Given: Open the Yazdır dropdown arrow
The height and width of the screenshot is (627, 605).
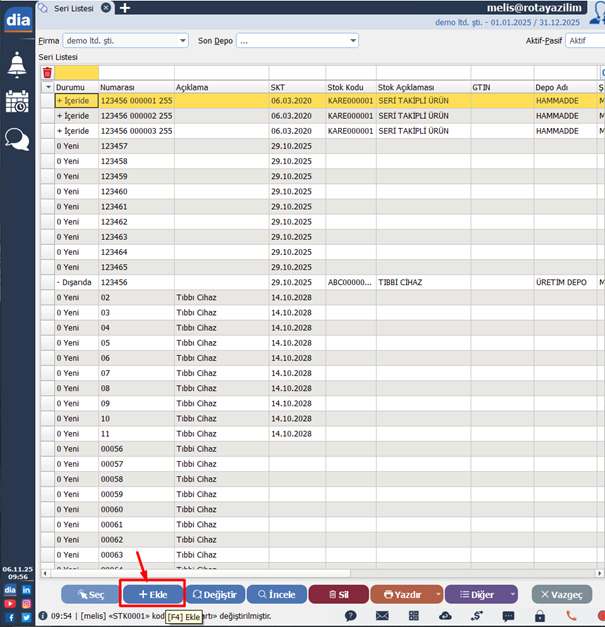Looking at the screenshot, I should pyautogui.click(x=437, y=594).
